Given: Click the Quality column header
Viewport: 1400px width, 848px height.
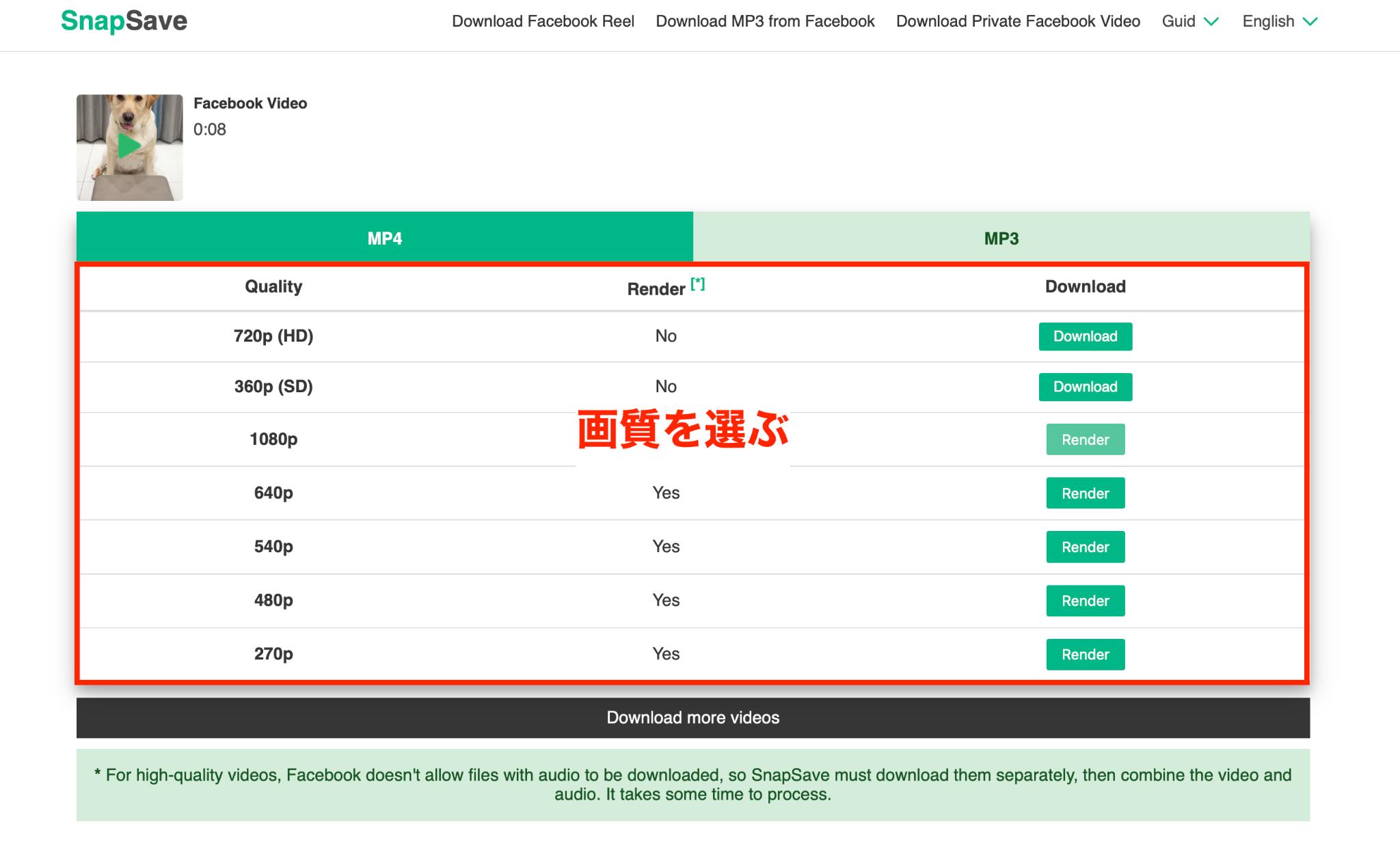Looking at the screenshot, I should point(273,286).
